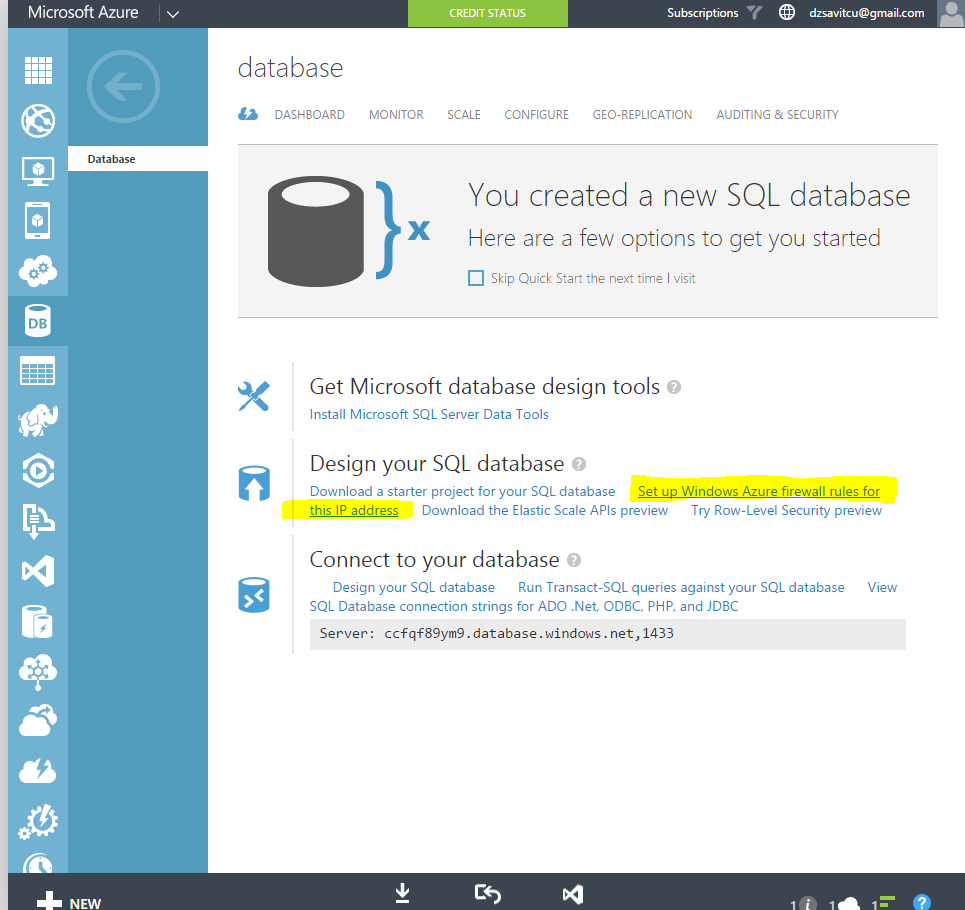The width and height of the screenshot is (965, 910).
Task: Switch to the CONFIGURE tab
Action: click(537, 114)
